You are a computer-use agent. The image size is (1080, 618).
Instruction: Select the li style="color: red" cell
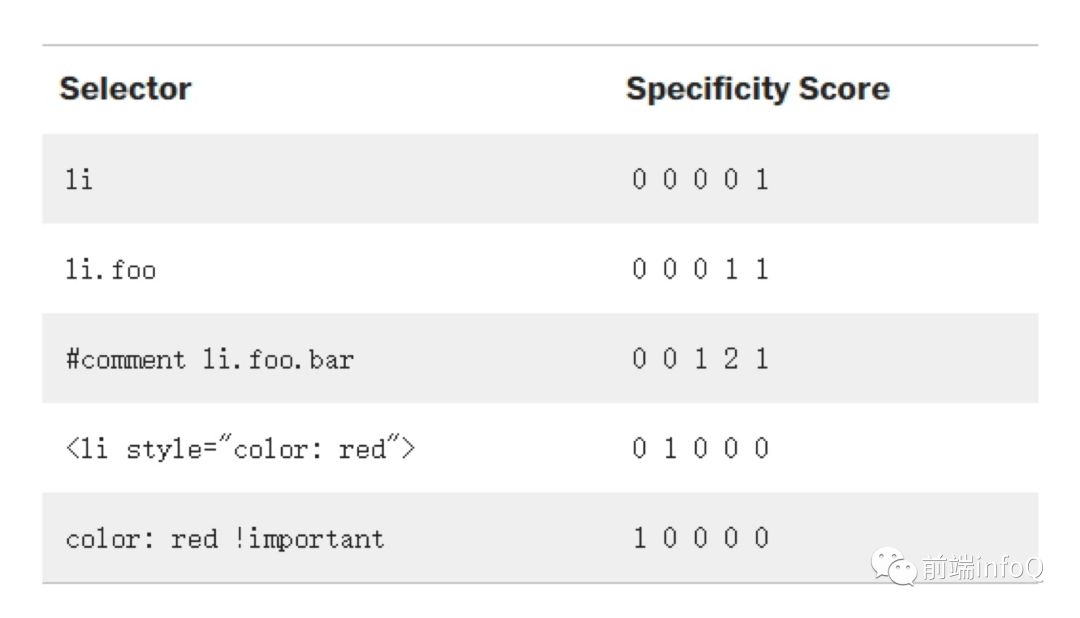click(x=240, y=449)
